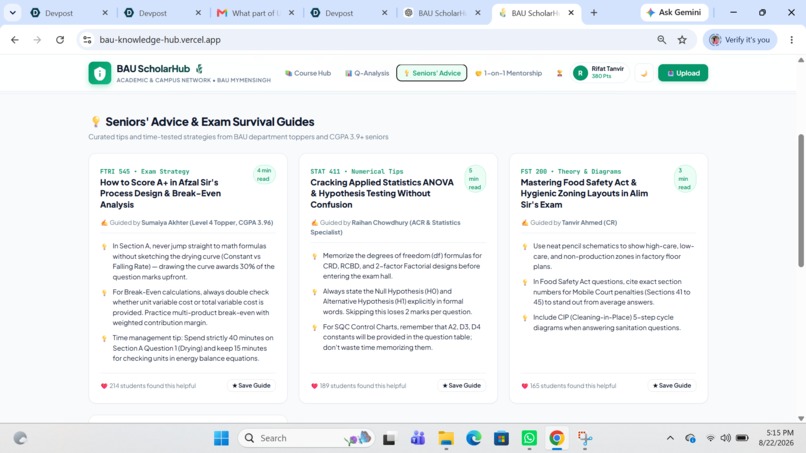Click the volume speaker tray icon
806x453 pixels.
(x=725, y=438)
